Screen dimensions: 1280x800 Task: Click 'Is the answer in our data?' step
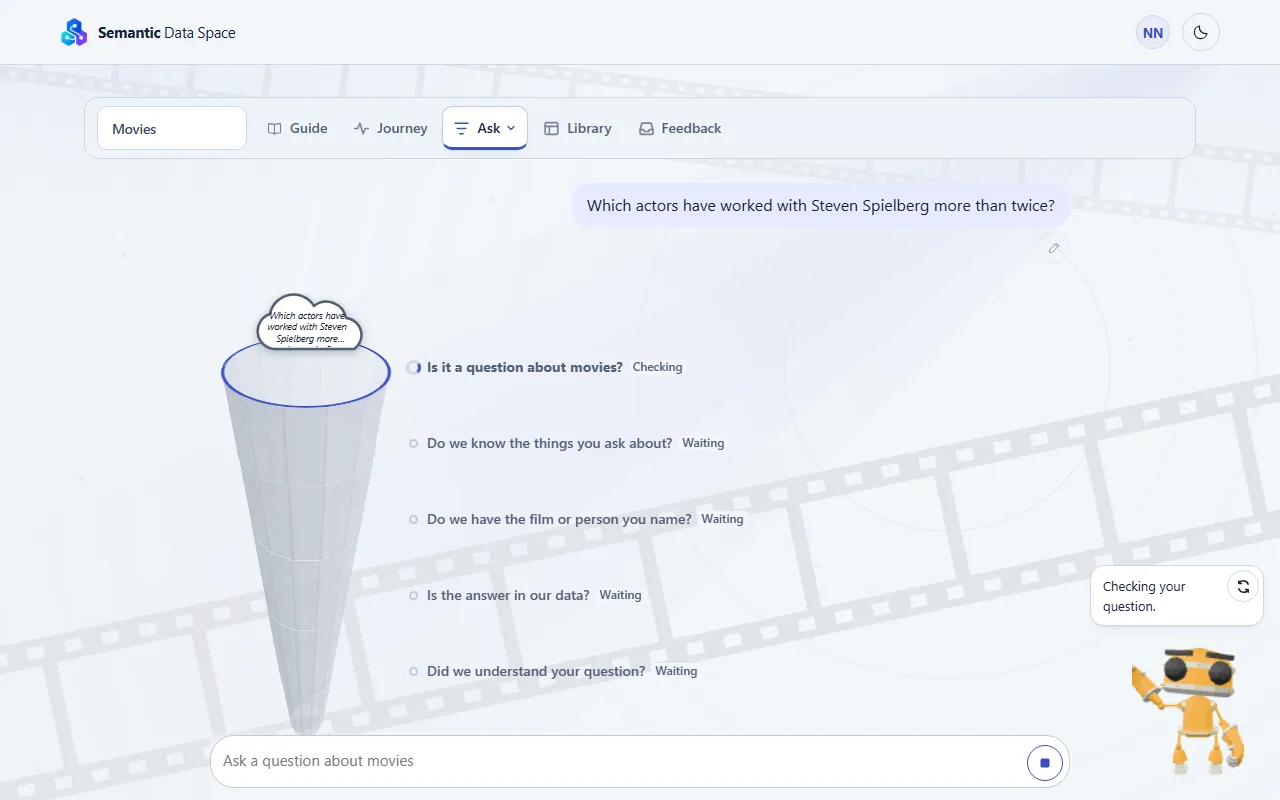pos(508,595)
